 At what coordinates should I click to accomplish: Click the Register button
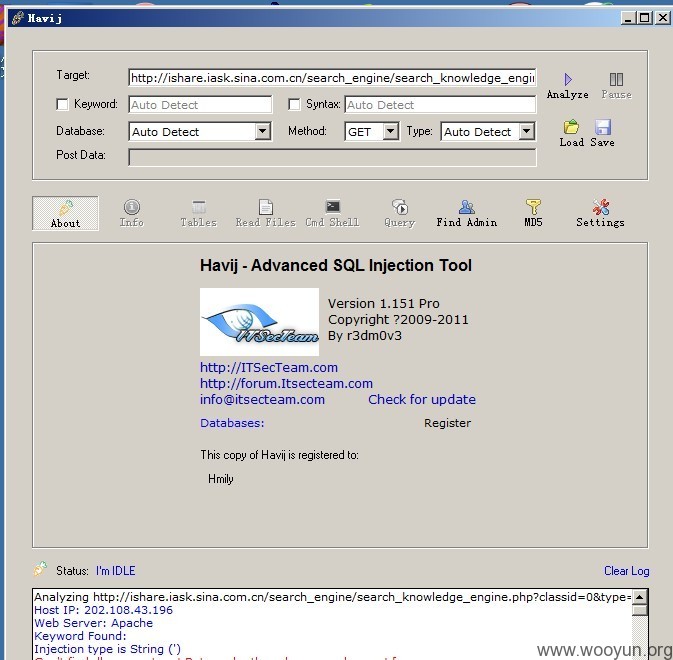447,423
